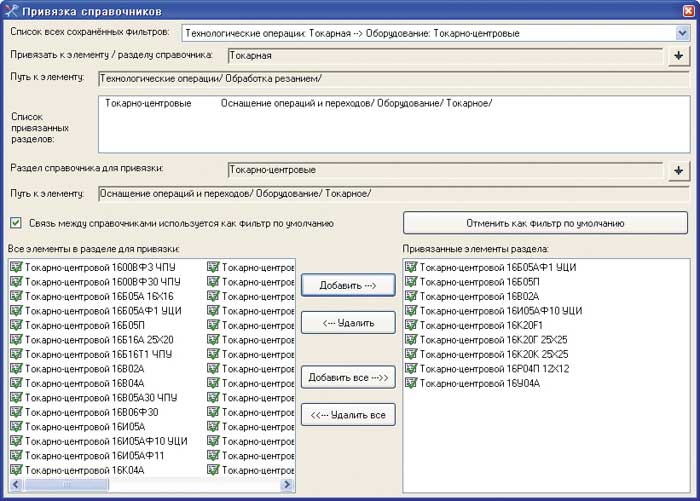This screenshot has height=501, width=700.
Task: Click icon of bound item Токарно-центровой 16У04А
Action: [411, 383]
